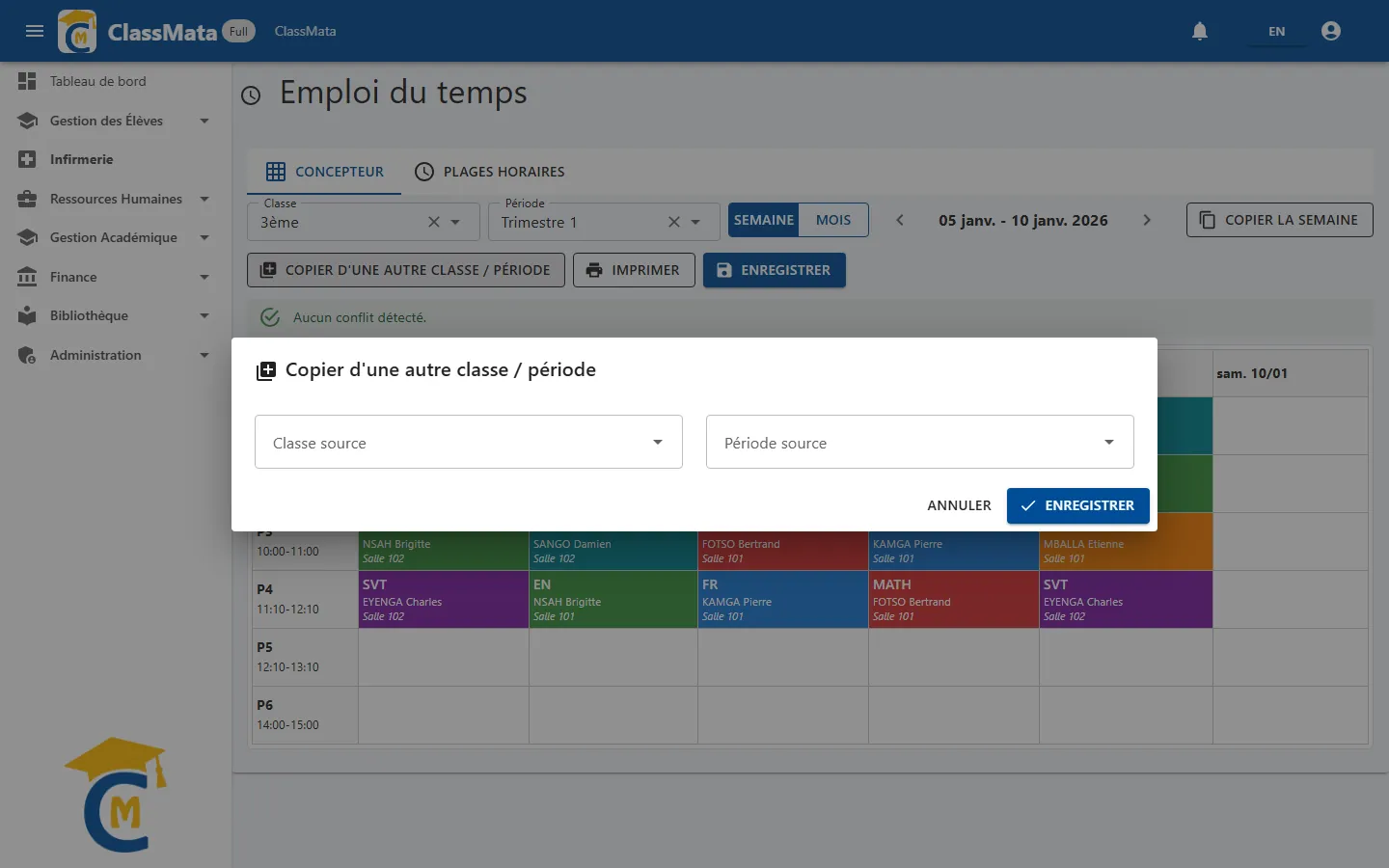Select the Semaine view toggle
This screenshot has height=868, width=1389.
(763, 220)
